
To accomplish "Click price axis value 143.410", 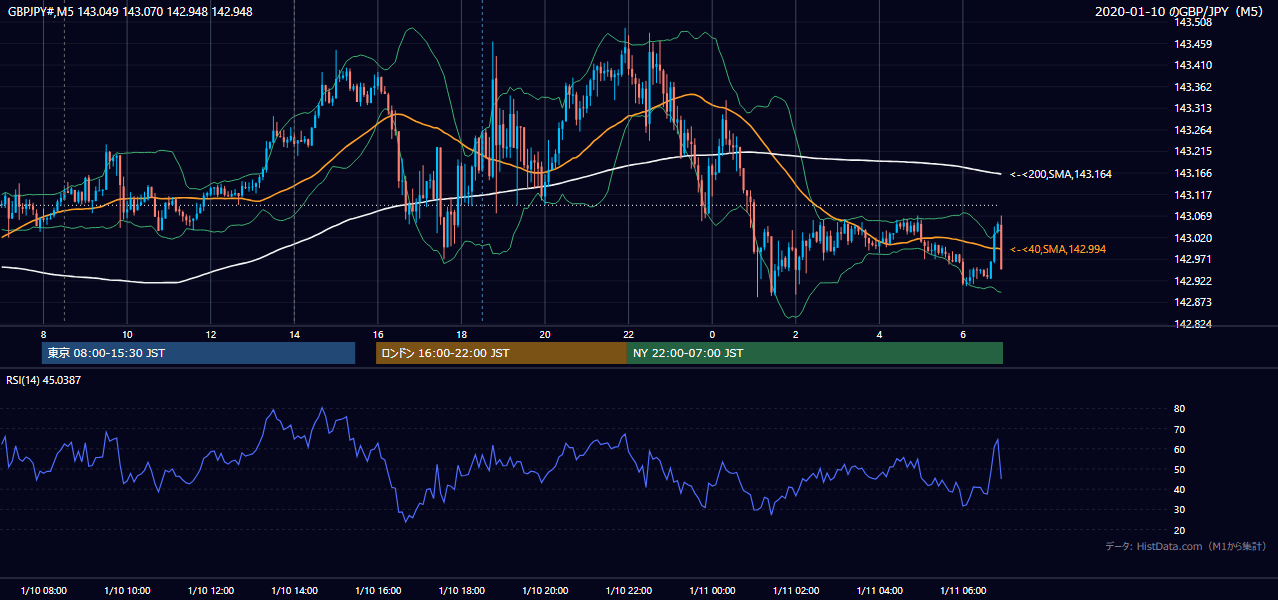I will (1193, 65).
